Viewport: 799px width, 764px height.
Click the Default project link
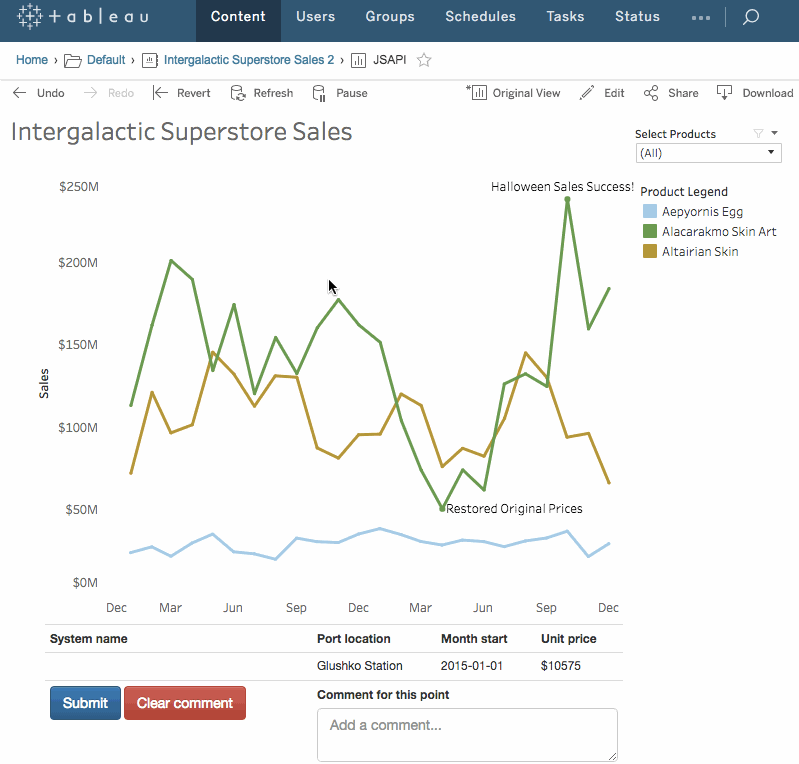click(x=106, y=60)
